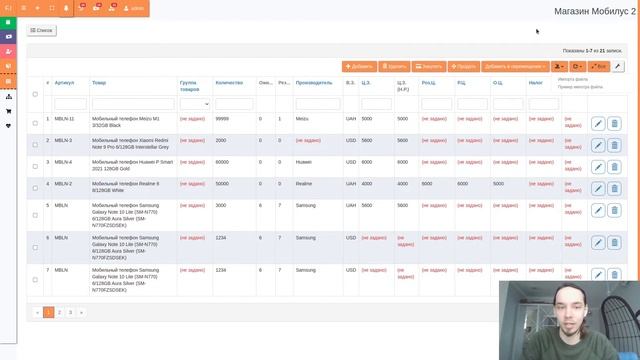Focus the Производитель filter input field

(x=318, y=104)
